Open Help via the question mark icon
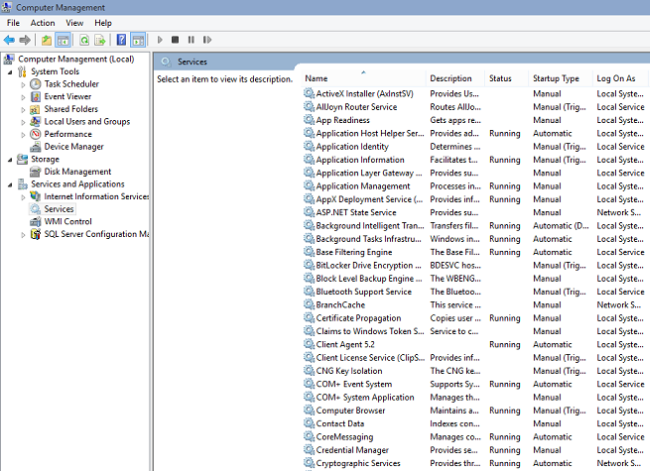This screenshot has height=471, width=650. click(121, 40)
